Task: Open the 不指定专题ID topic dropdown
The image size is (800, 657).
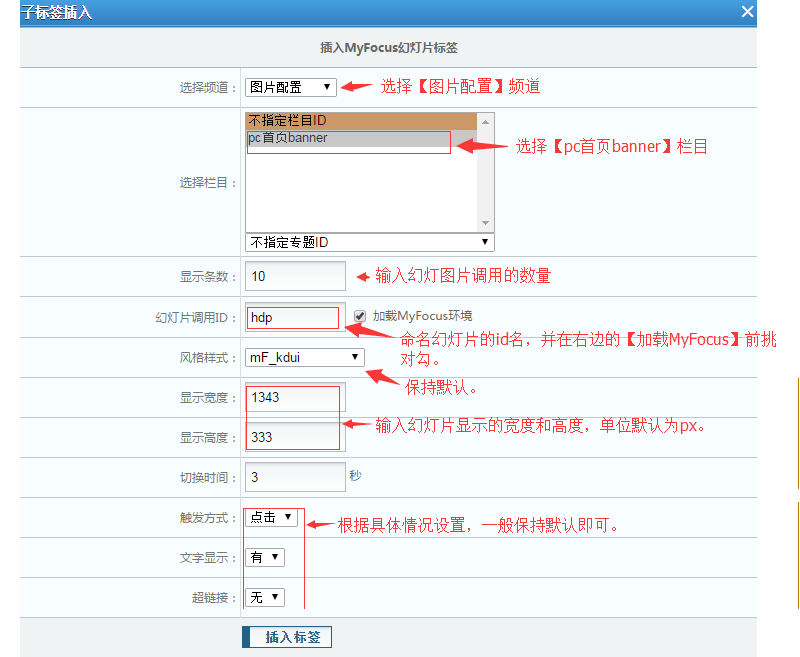Action: tap(366, 241)
